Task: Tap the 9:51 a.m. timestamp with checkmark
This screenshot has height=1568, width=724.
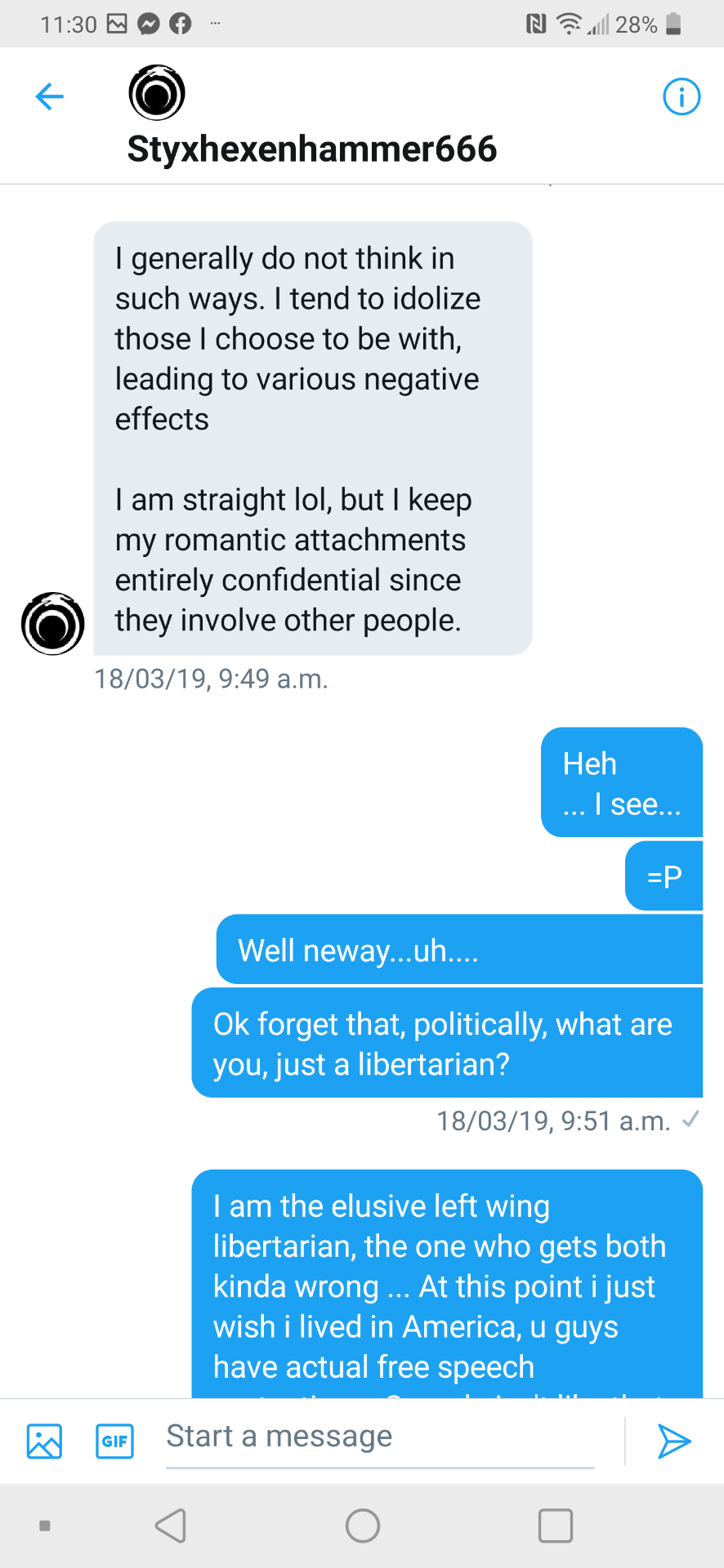Action: (x=568, y=1120)
